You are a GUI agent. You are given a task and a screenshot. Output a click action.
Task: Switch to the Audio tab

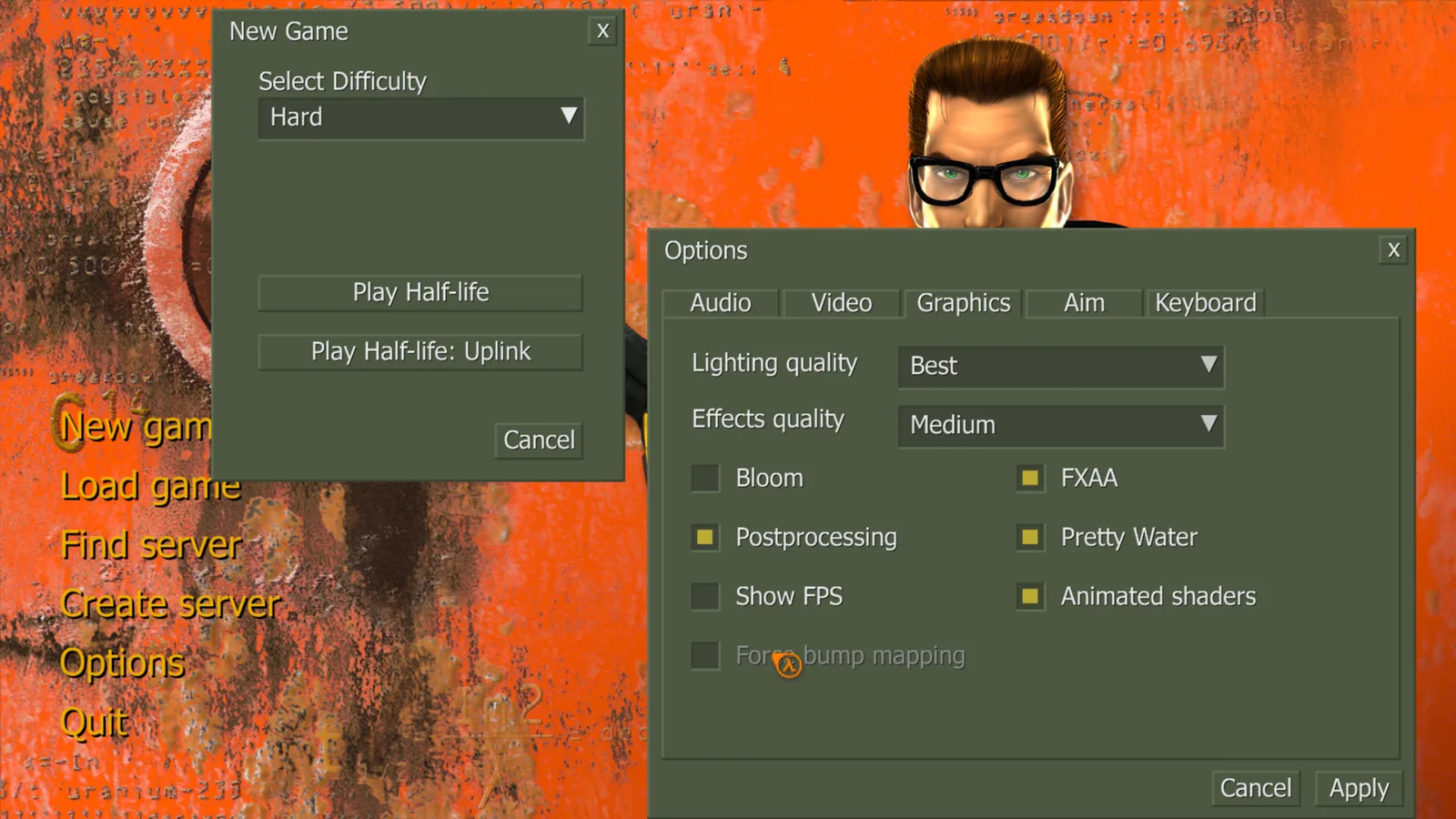tap(721, 303)
